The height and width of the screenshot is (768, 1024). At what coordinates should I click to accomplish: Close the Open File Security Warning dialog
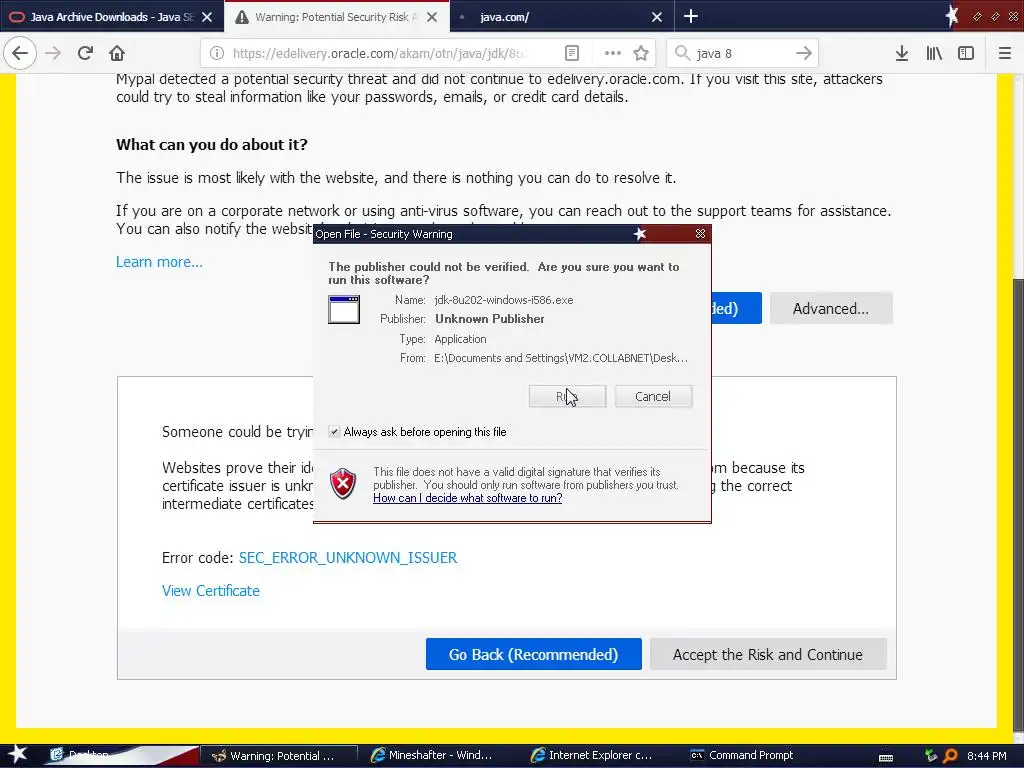(x=700, y=233)
